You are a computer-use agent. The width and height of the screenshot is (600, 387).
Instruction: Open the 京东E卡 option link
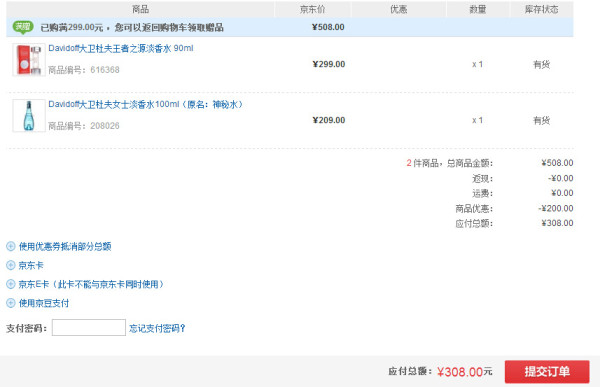click(91, 284)
